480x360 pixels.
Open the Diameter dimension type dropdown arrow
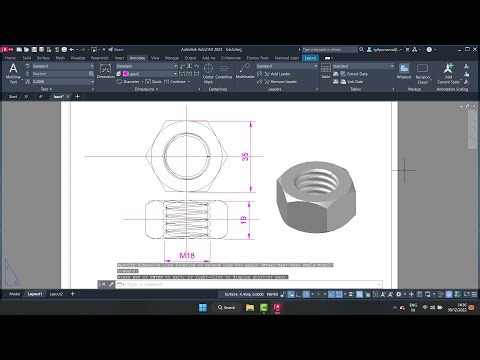[x=142, y=82]
